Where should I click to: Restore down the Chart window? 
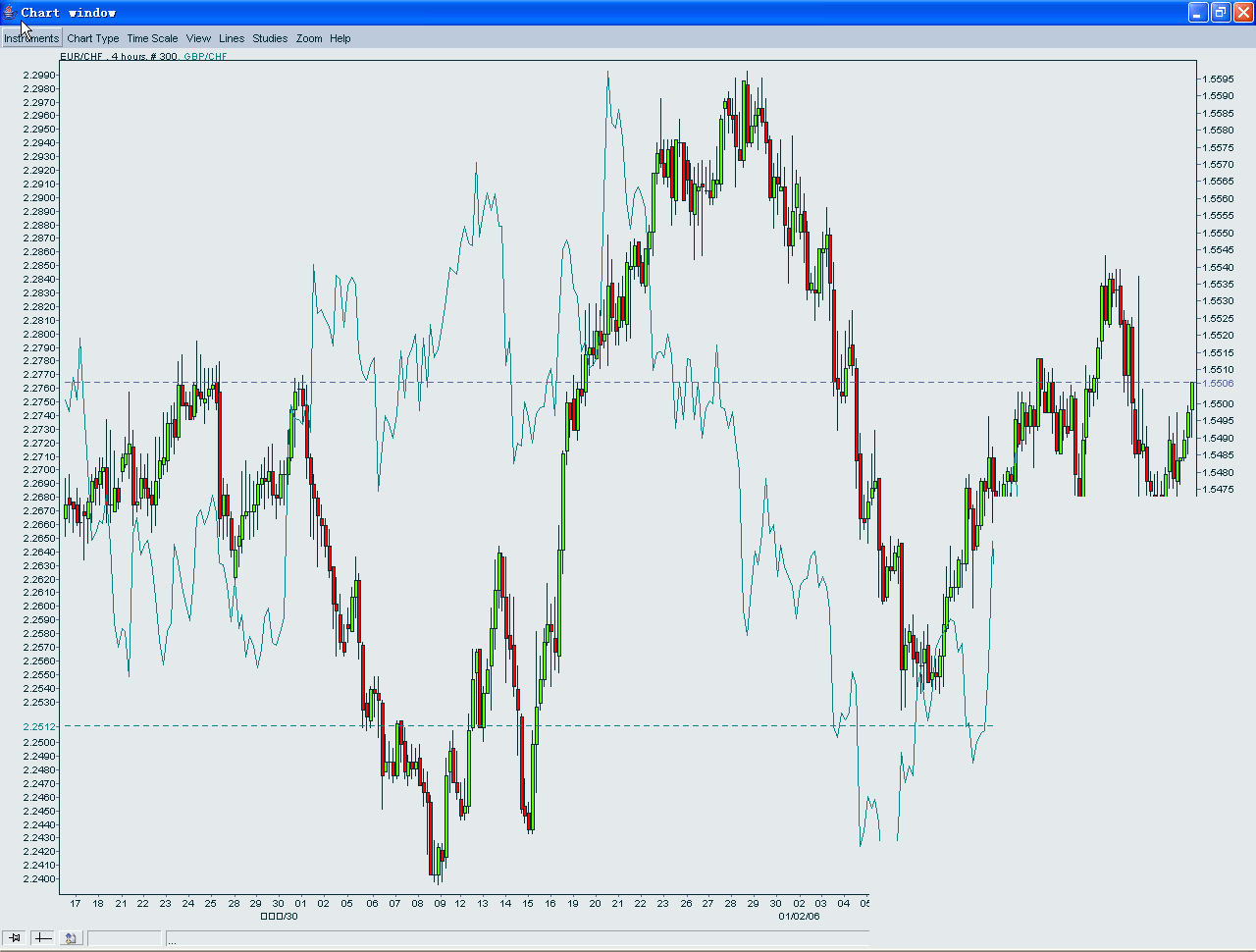1221,12
